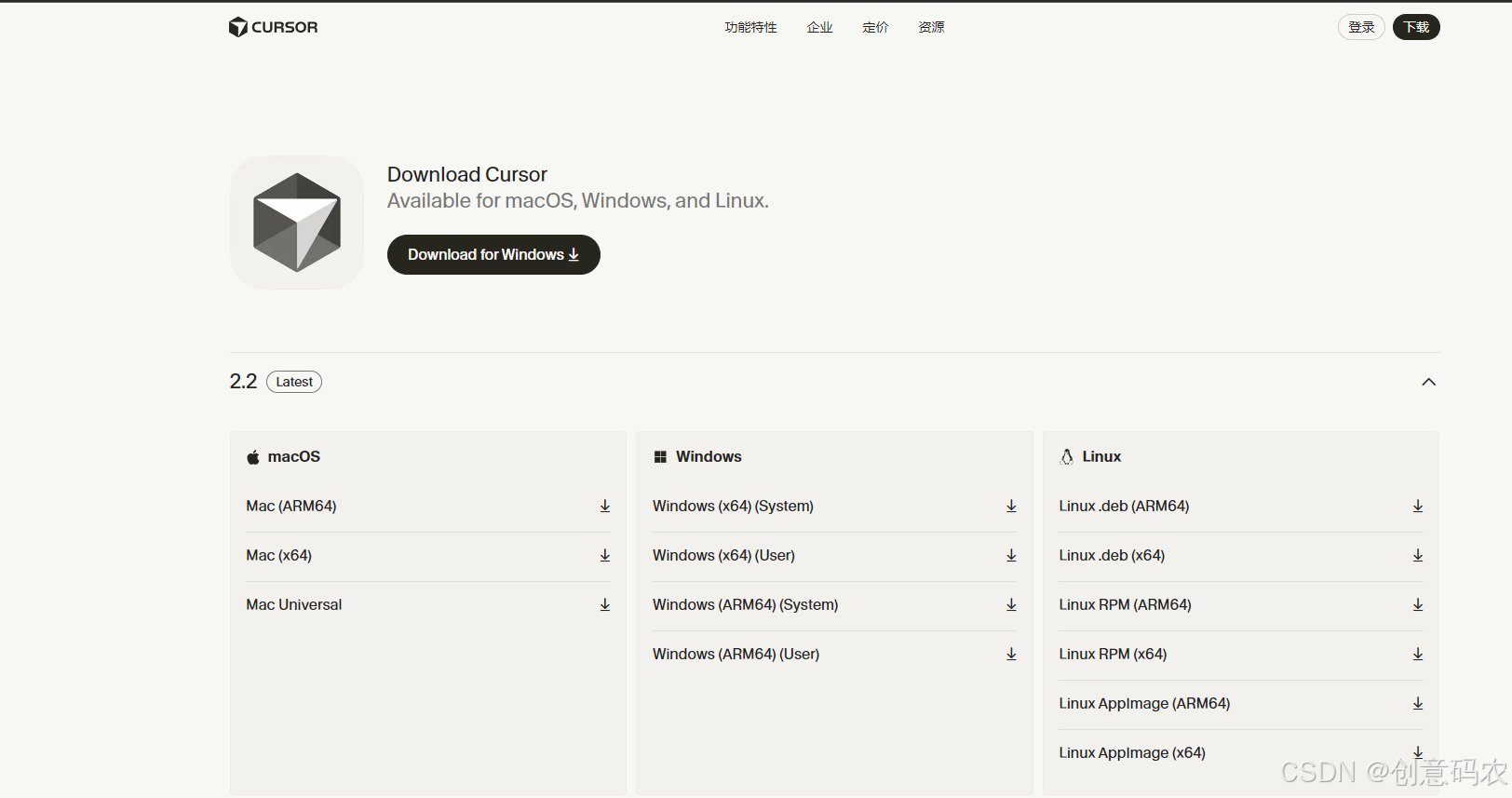Click the 2.2 version number text
The height and width of the screenshot is (798, 1512).
243,382
